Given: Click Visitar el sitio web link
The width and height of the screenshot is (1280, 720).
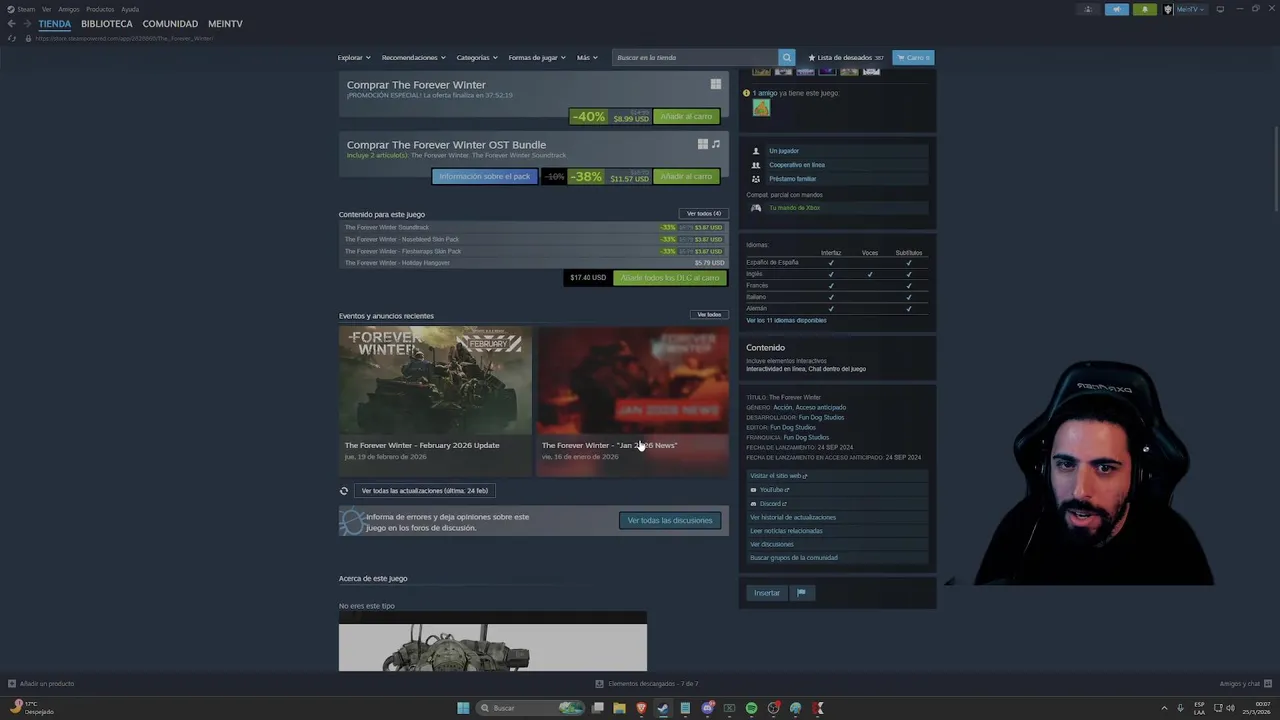Looking at the screenshot, I should click(x=779, y=476).
